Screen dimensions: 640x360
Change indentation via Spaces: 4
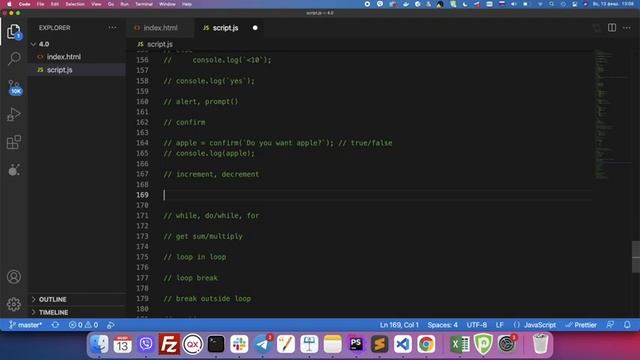[x=442, y=325]
